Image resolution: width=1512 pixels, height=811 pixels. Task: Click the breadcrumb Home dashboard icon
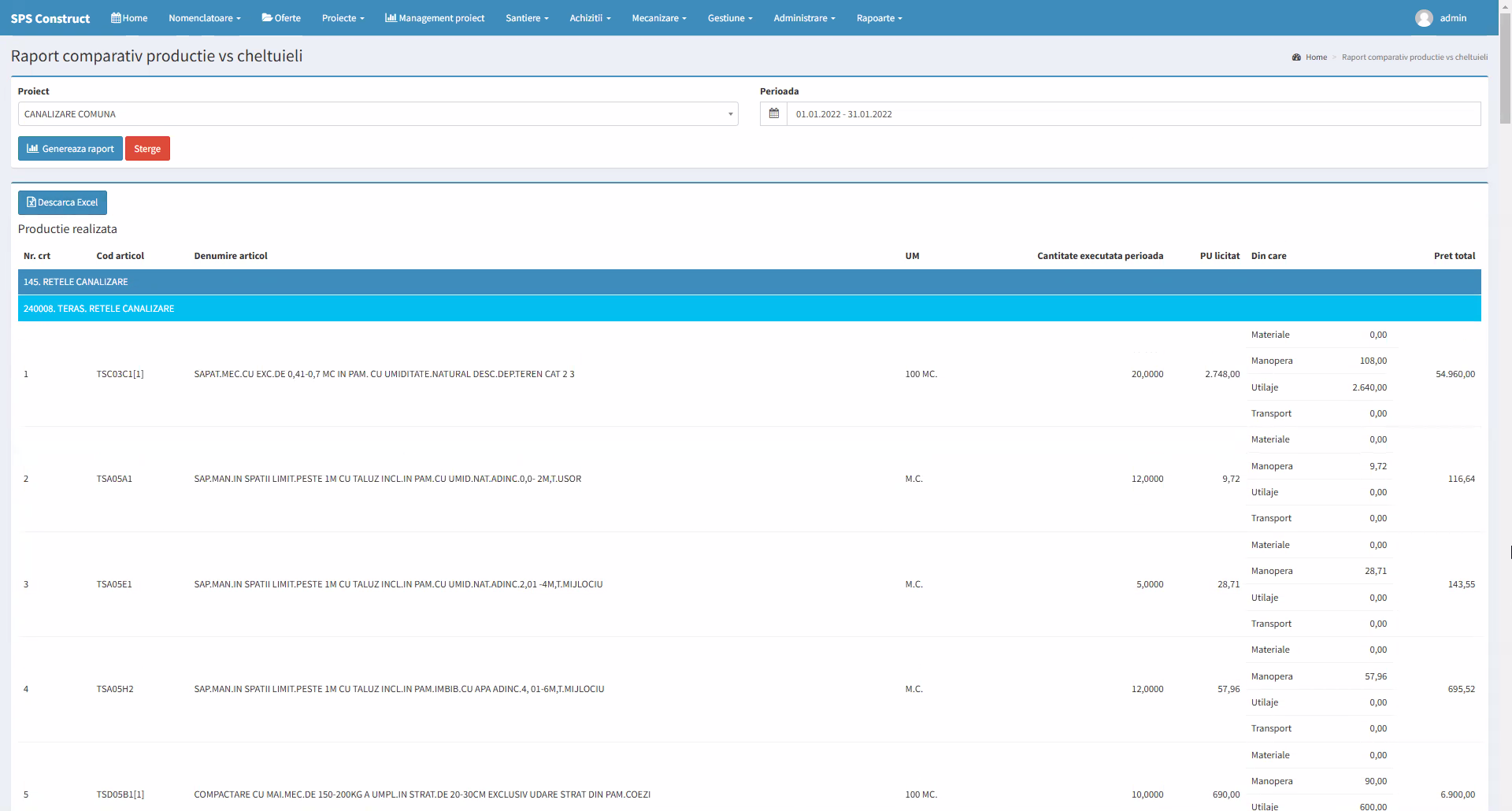click(1296, 57)
